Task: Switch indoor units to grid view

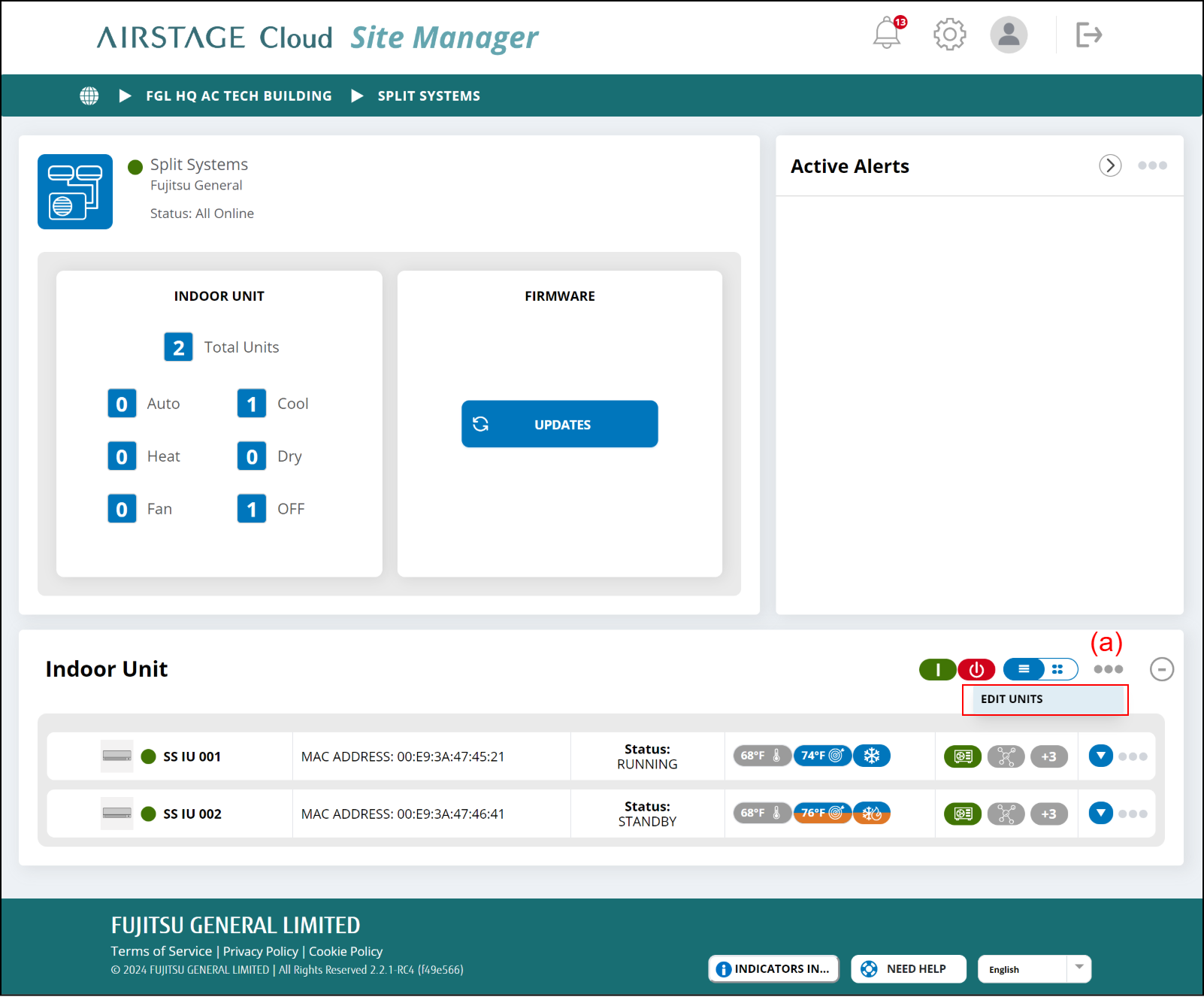Action: (1058, 669)
